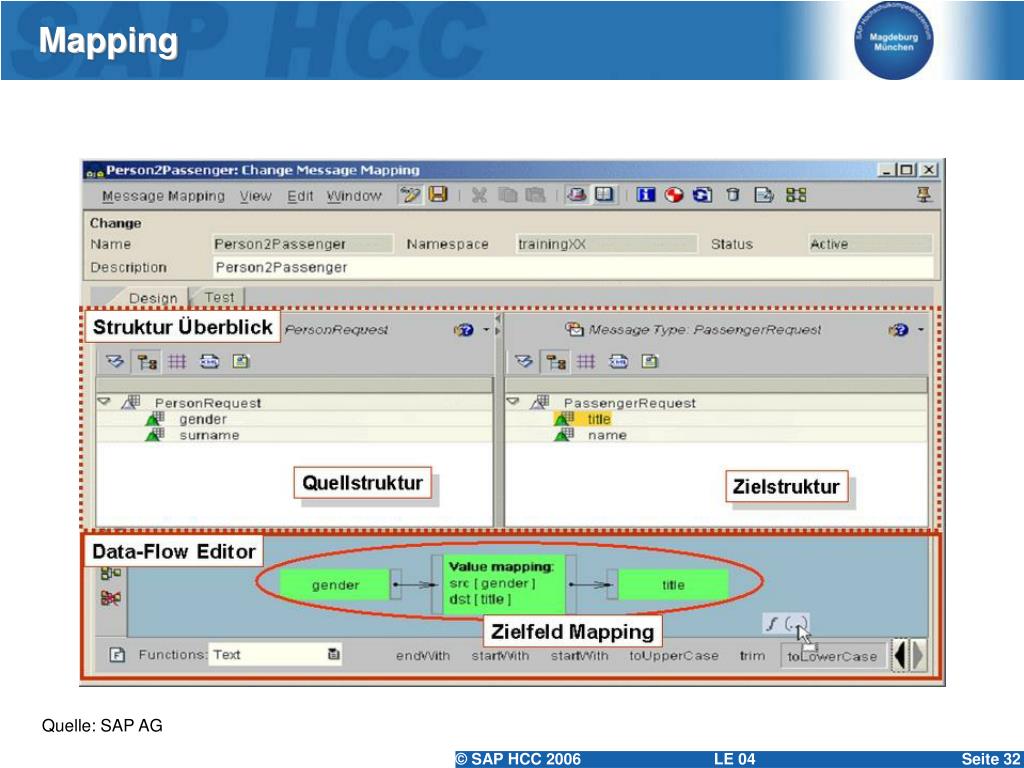1024x768 pixels.
Task: Switch to the Test tab
Action: pyautogui.click(x=219, y=297)
